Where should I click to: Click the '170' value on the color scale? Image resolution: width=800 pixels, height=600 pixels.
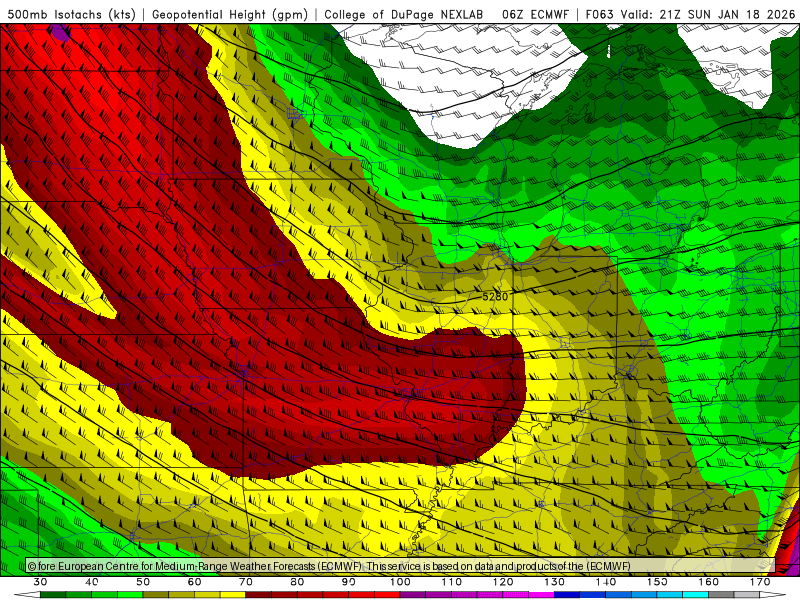pos(760,582)
